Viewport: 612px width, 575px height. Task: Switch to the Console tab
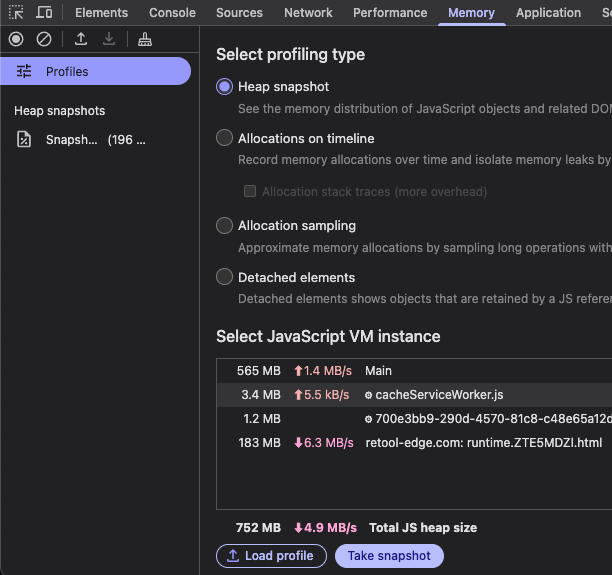tap(172, 13)
